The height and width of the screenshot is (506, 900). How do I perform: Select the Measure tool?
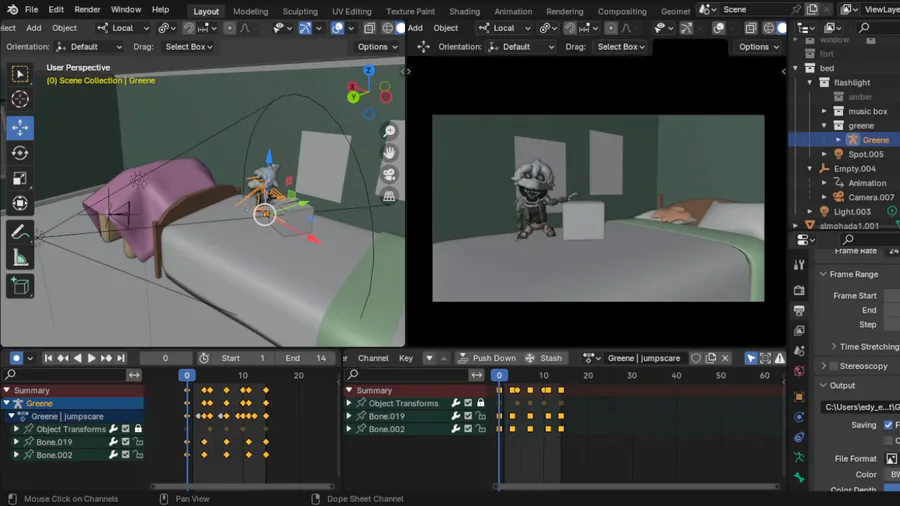pyautogui.click(x=20, y=258)
